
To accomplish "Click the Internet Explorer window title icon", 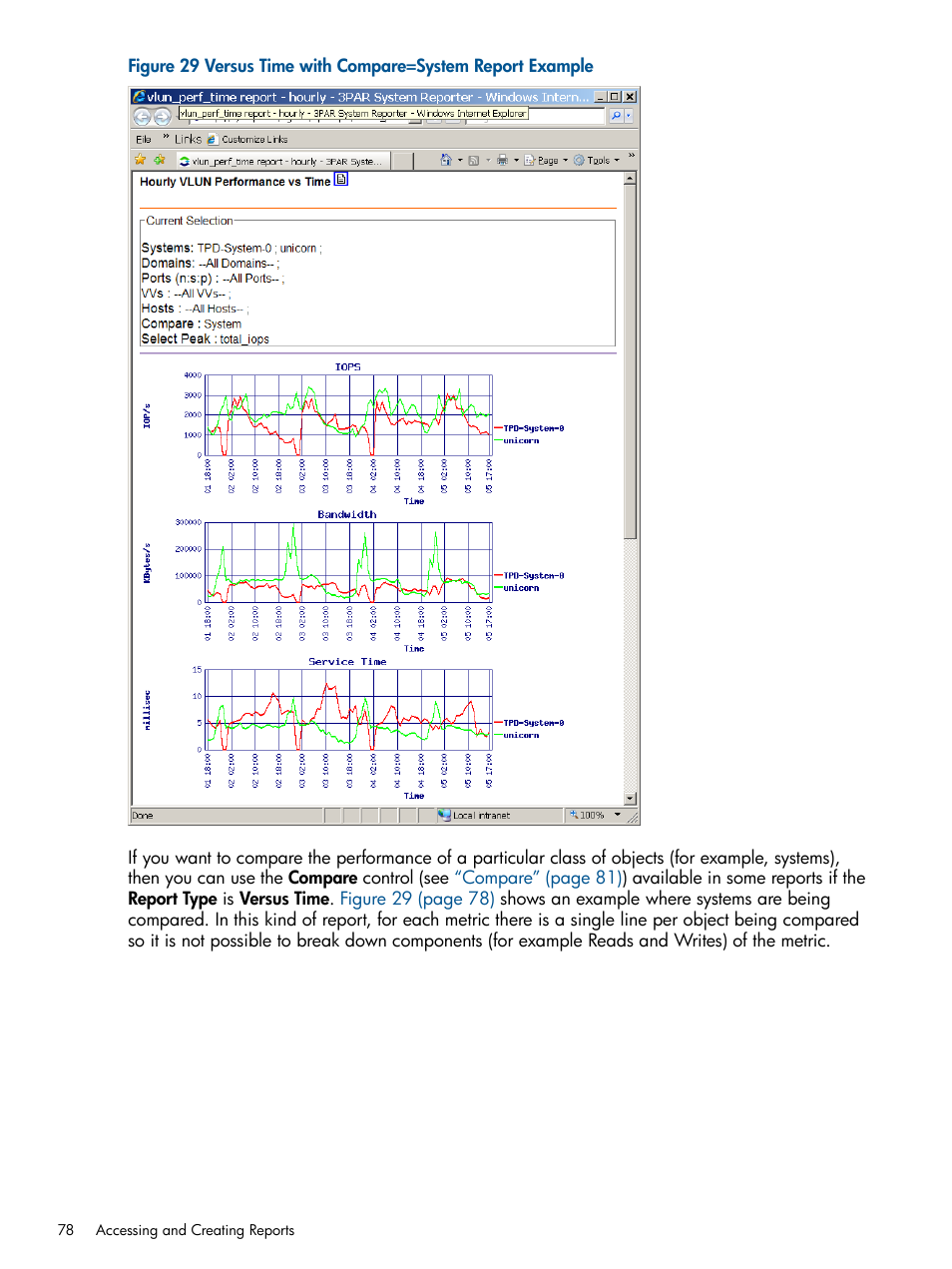I will point(139,97).
